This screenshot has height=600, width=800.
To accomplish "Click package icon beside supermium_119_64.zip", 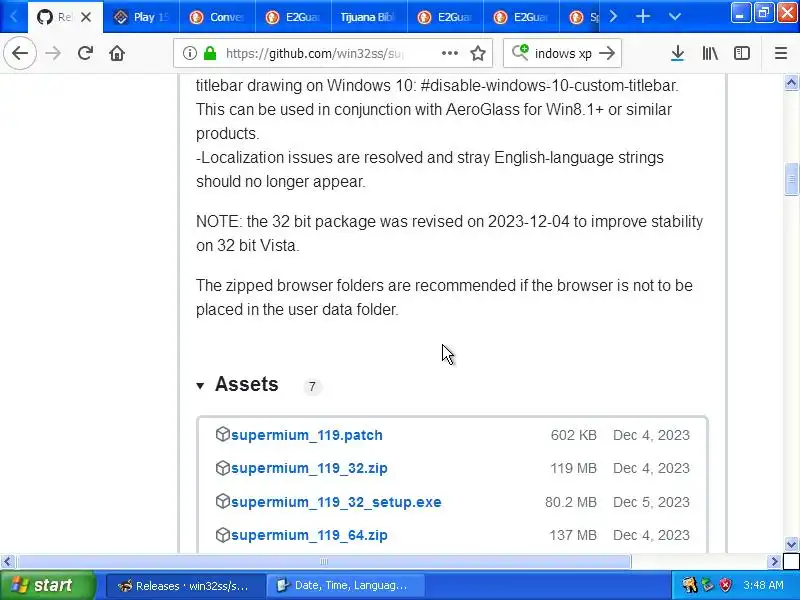I will (222, 534).
